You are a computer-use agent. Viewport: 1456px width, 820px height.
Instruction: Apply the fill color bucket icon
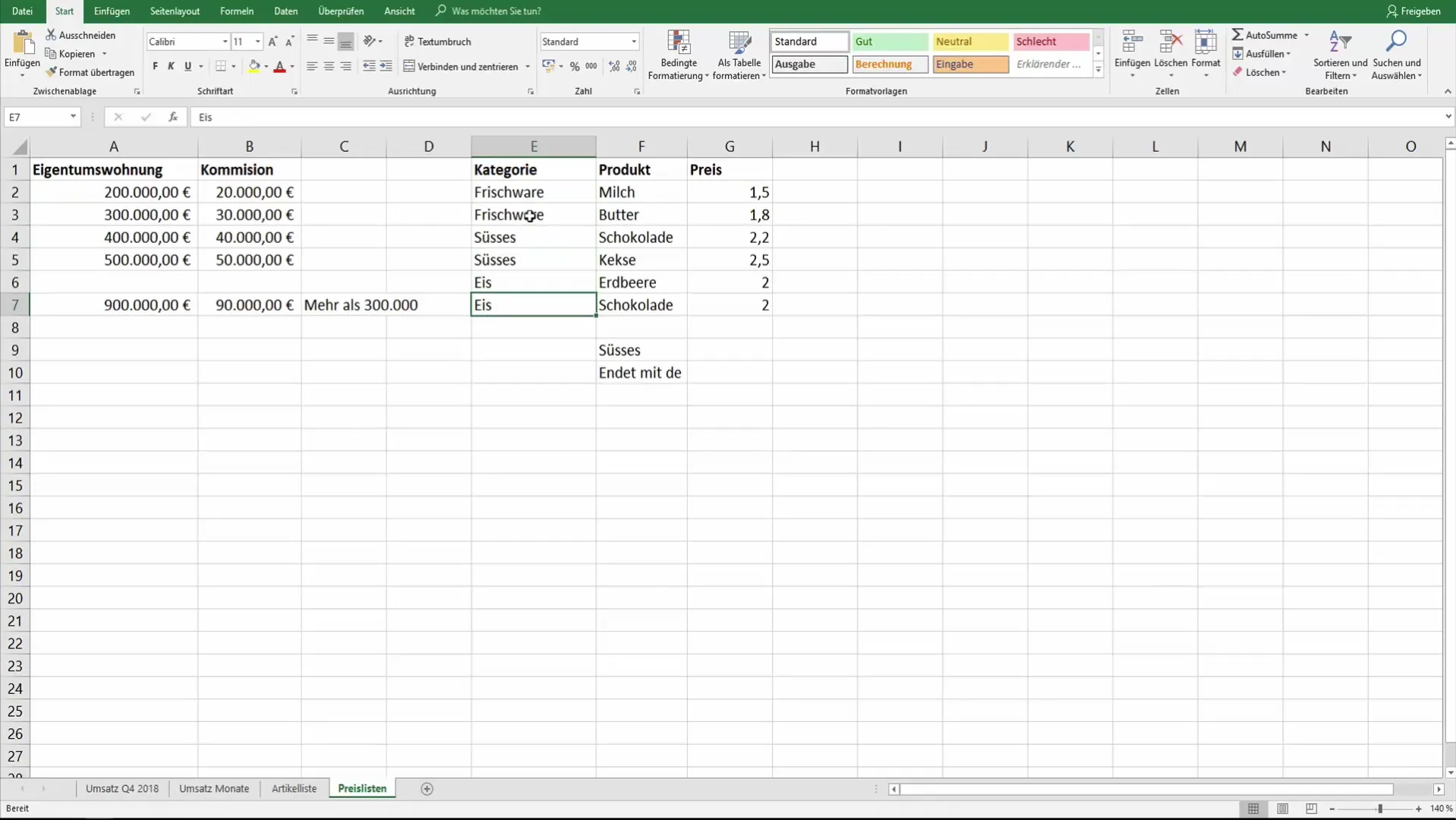click(254, 67)
